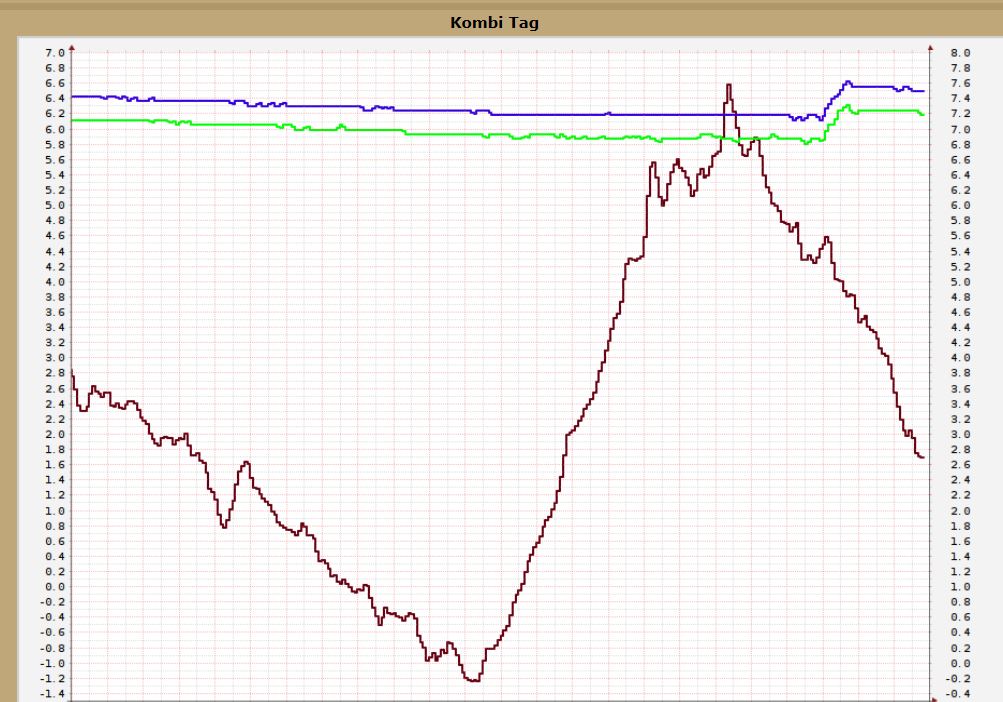
Task: Click the 4.0 label on right axis
Action: pyautogui.click(x=959, y=358)
